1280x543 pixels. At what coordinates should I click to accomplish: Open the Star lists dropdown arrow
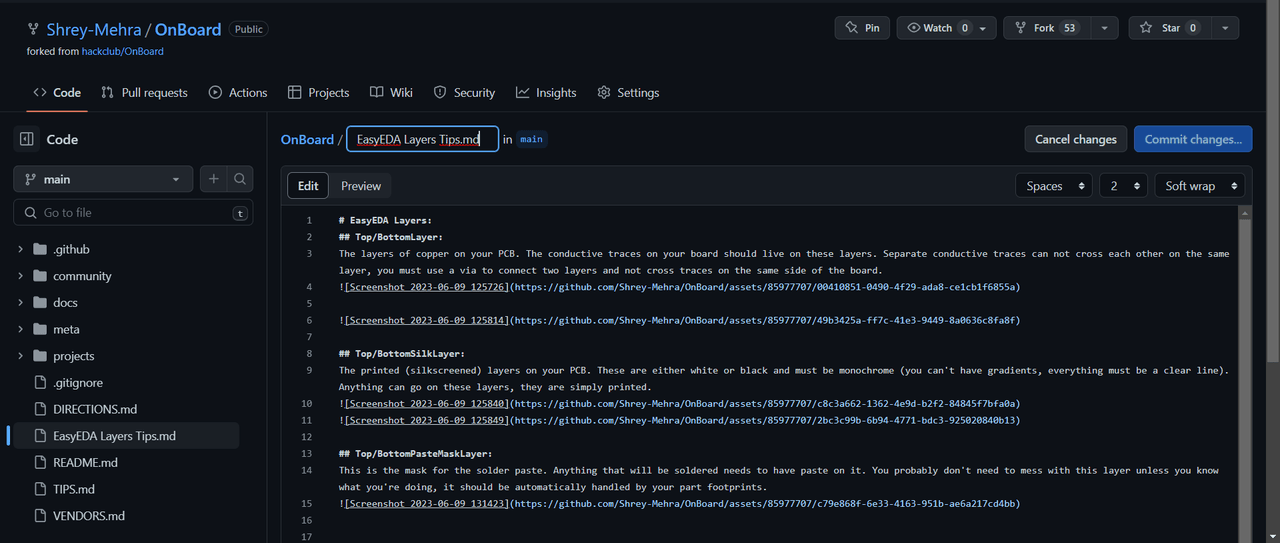[x=1224, y=28]
